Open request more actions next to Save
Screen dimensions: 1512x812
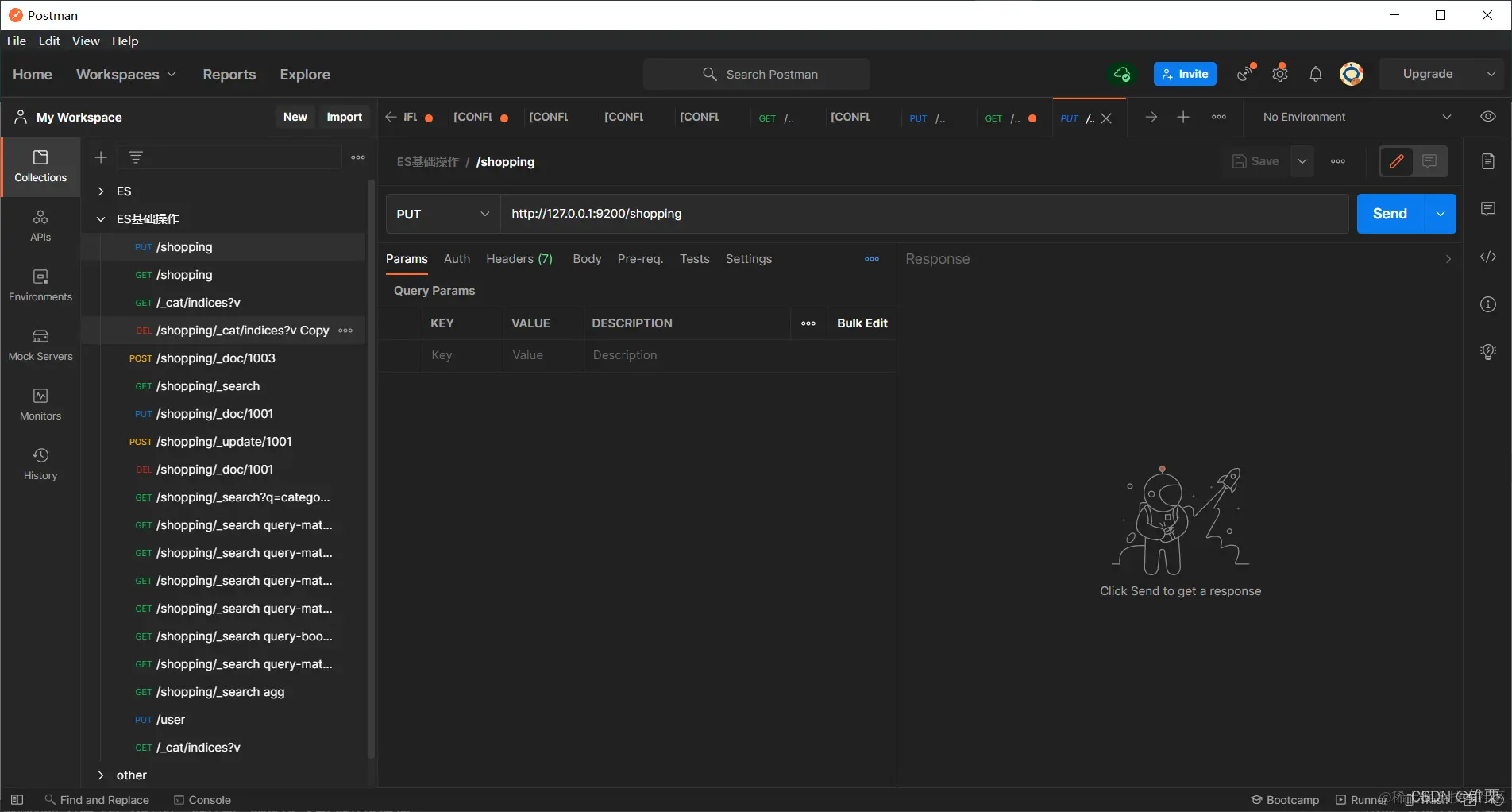1338,161
